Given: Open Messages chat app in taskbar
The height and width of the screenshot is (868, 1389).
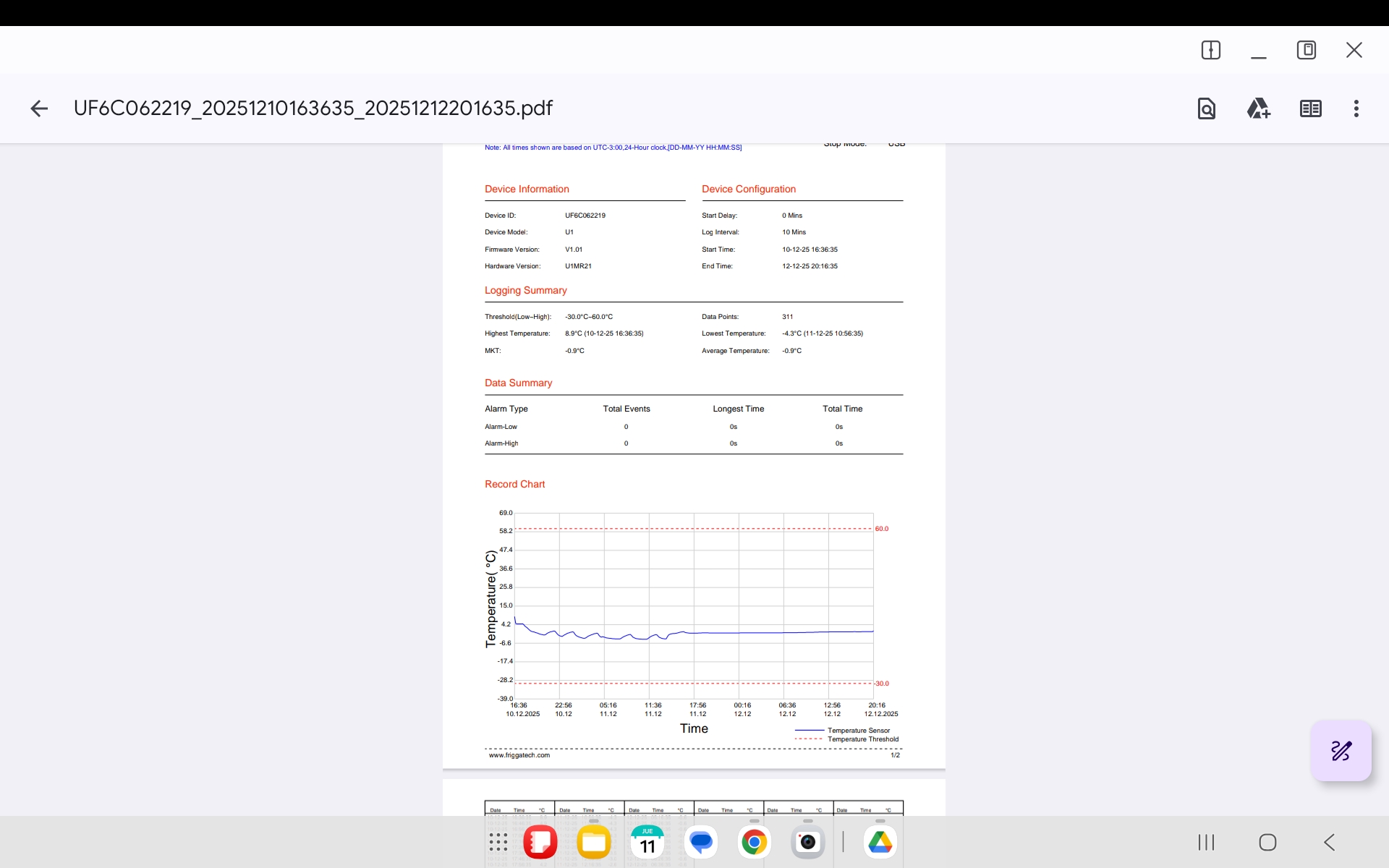Looking at the screenshot, I should [x=700, y=842].
